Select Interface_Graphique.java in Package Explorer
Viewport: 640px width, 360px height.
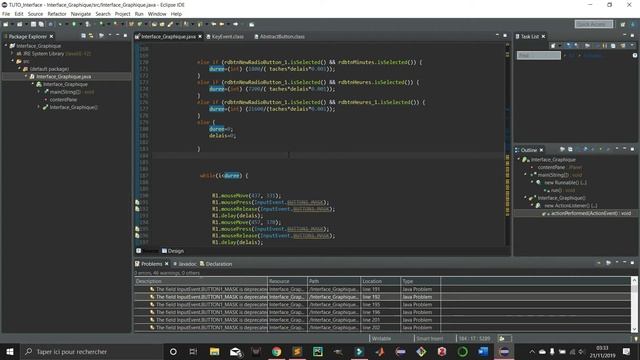pos(63,76)
